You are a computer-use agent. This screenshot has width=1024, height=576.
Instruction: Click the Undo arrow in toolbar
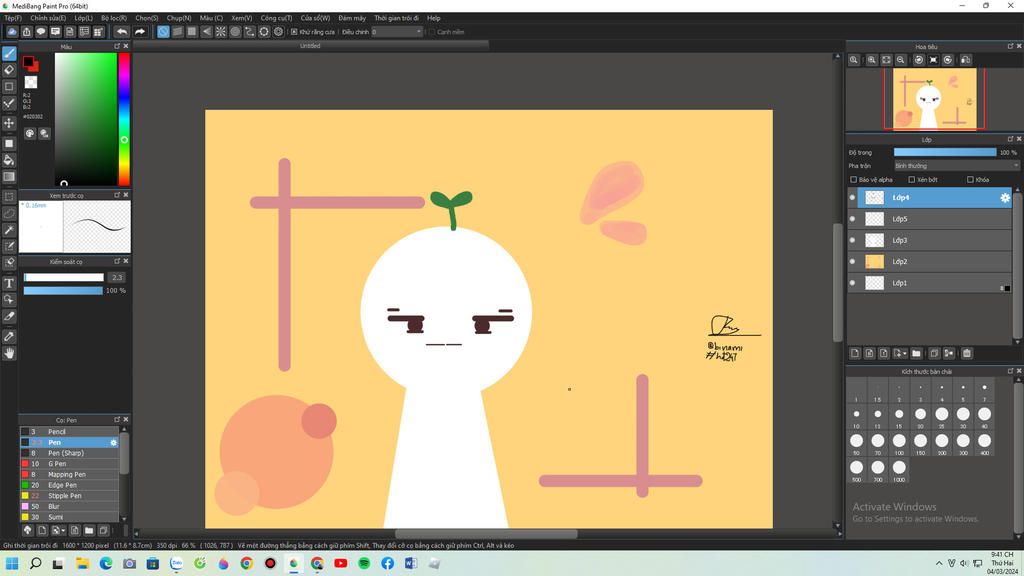coord(121,31)
